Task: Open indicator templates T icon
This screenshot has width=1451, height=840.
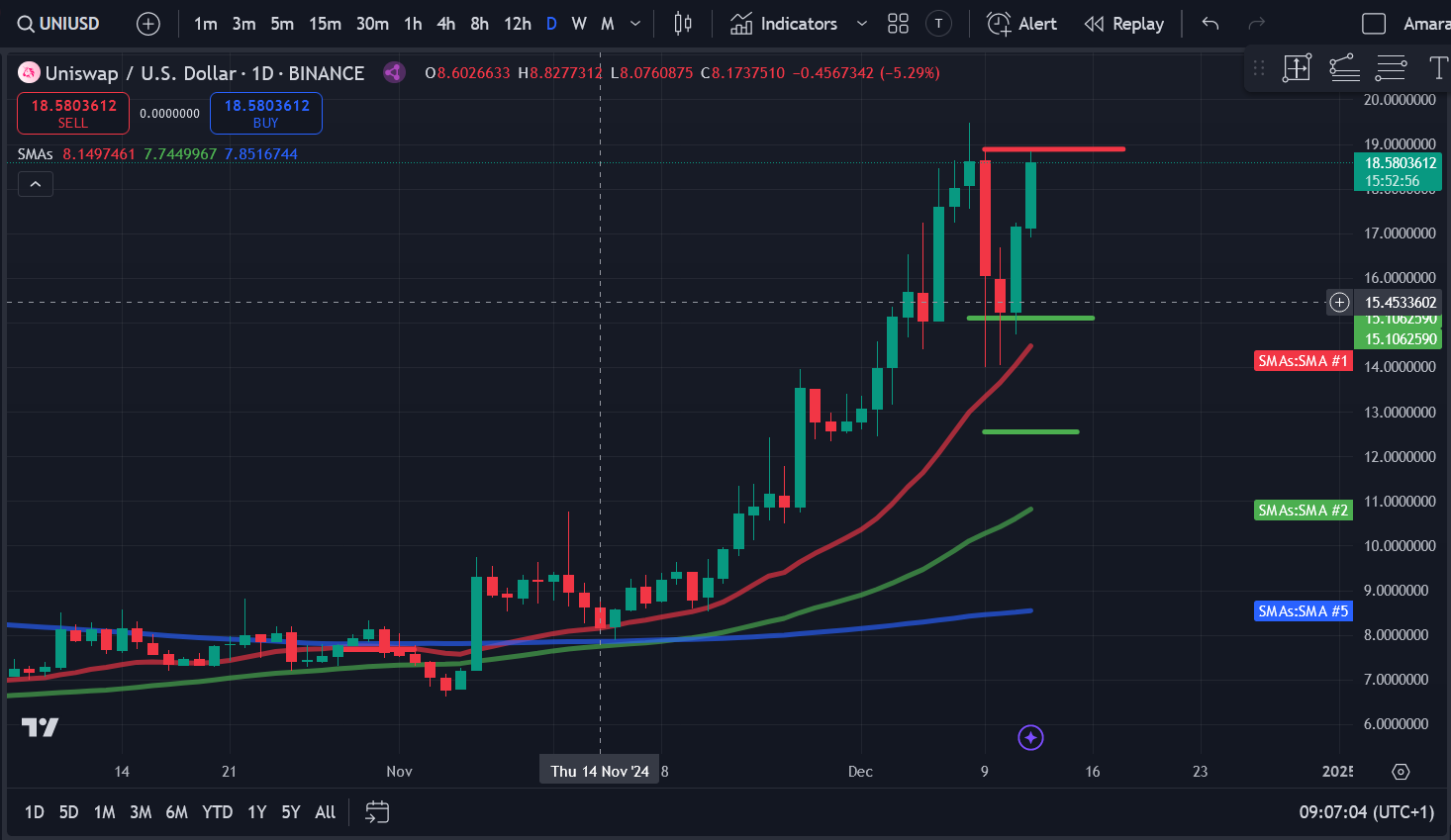Action: [x=938, y=24]
